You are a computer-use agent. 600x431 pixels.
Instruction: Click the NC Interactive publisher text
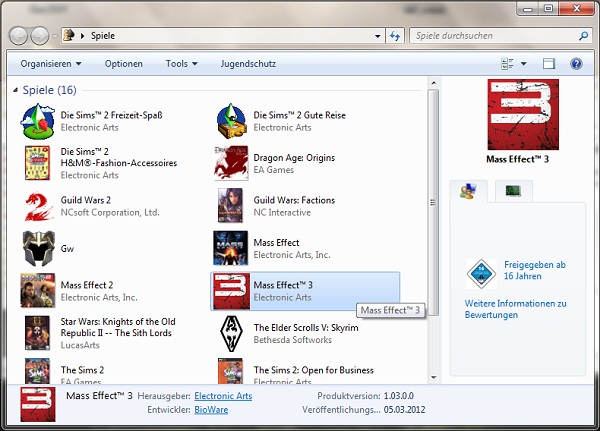[282, 212]
